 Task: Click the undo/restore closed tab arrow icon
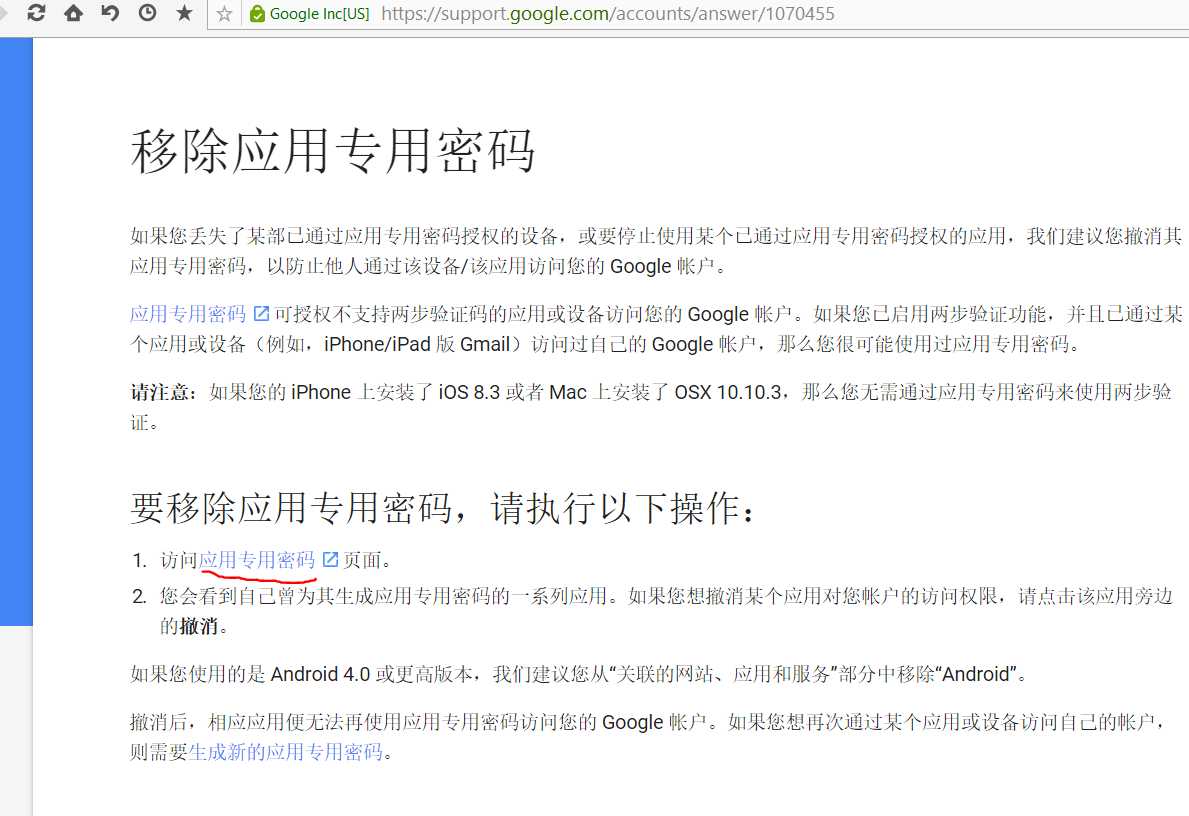pos(110,13)
